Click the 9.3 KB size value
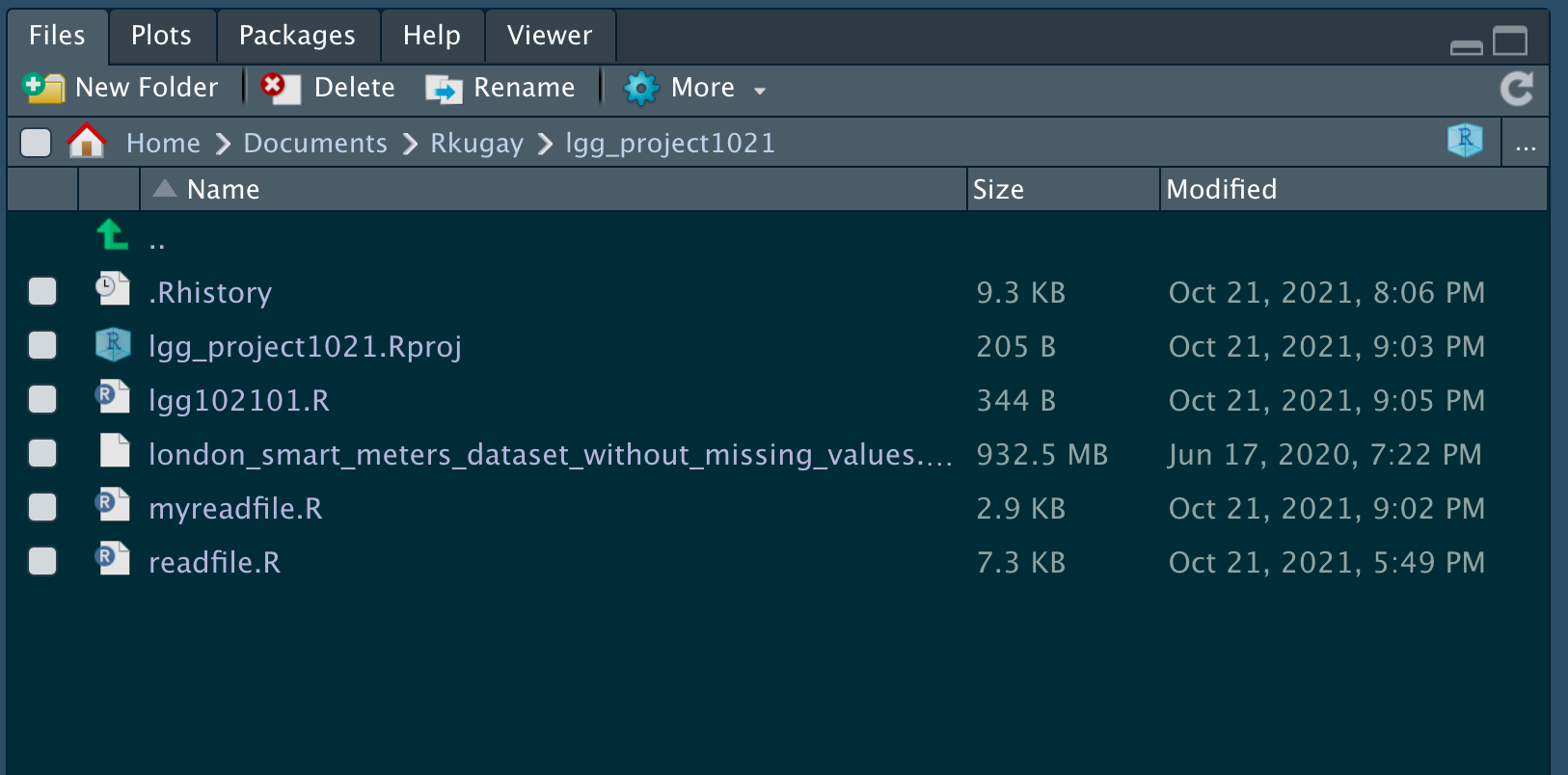This screenshot has width=1568, height=775. click(x=1021, y=292)
